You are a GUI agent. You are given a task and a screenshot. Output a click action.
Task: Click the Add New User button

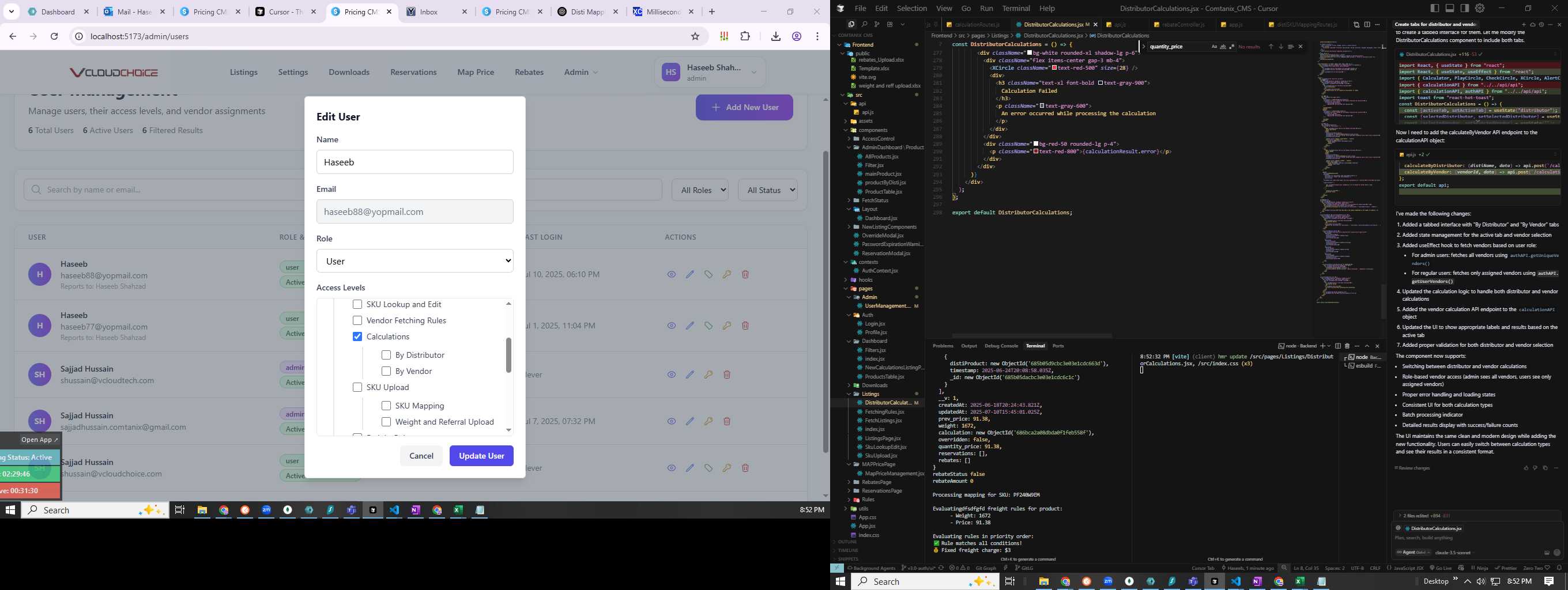click(x=744, y=107)
